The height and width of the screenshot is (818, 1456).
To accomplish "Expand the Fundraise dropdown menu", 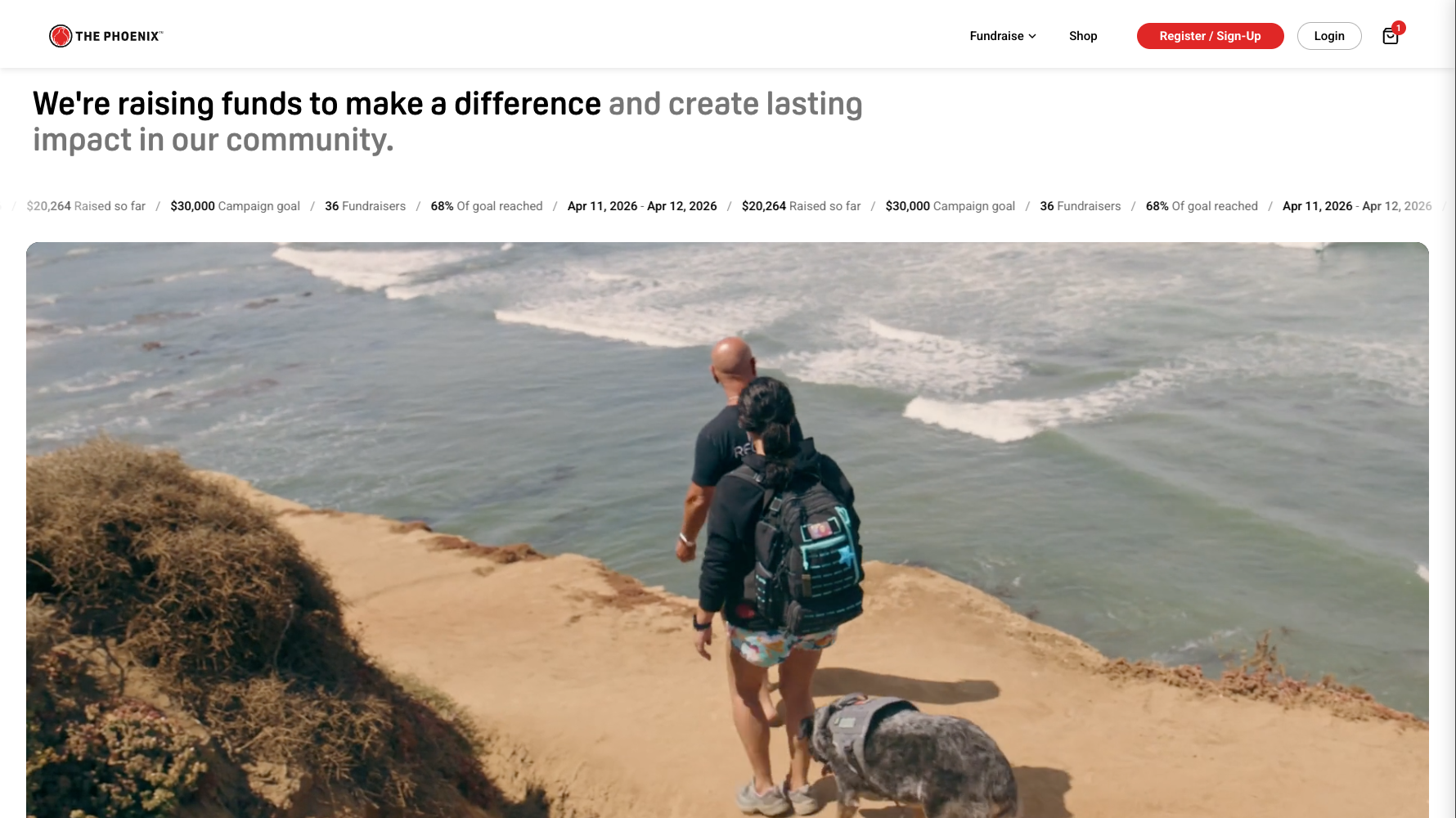I will [x=1003, y=36].
